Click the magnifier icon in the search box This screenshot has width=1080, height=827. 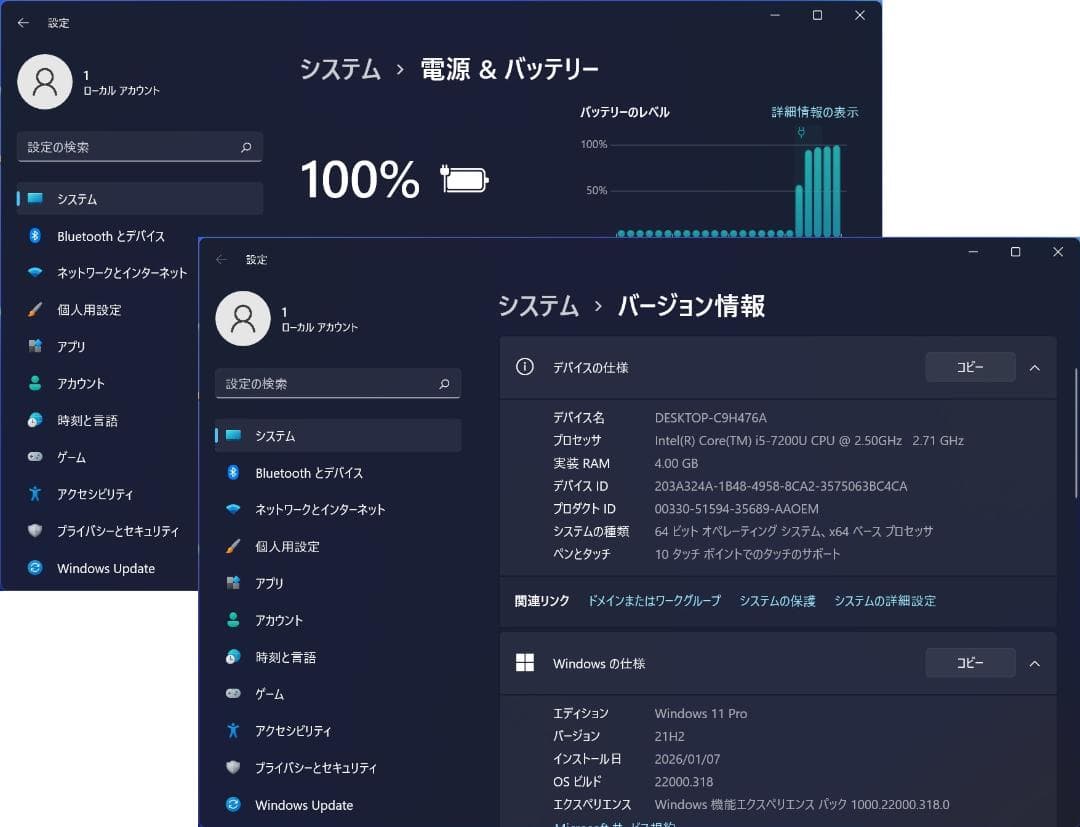pos(443,384)
